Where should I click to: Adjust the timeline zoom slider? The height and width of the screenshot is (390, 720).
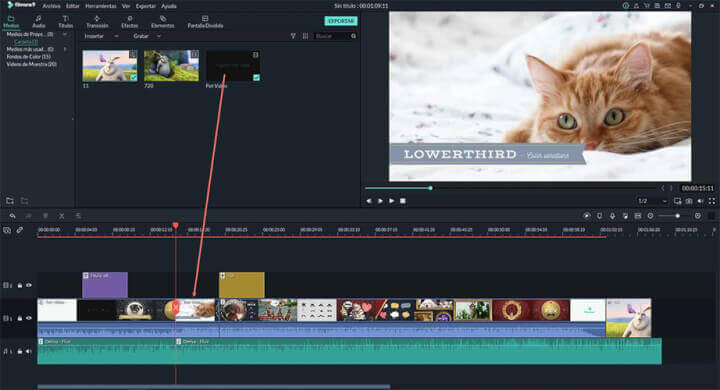[677, 215]
